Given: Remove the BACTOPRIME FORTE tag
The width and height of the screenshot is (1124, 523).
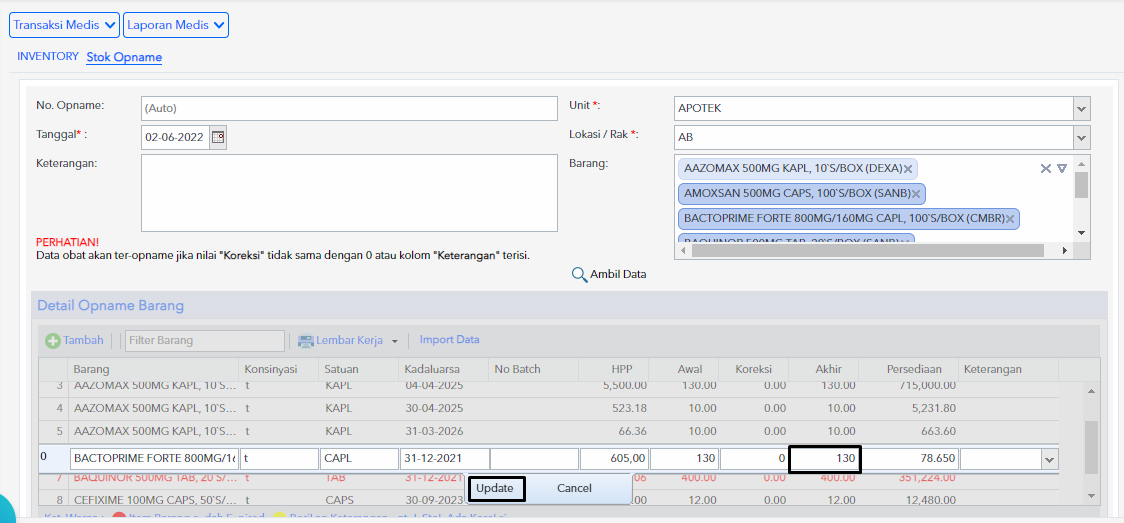Looking at the screenshot, I should coord(1010,219).
